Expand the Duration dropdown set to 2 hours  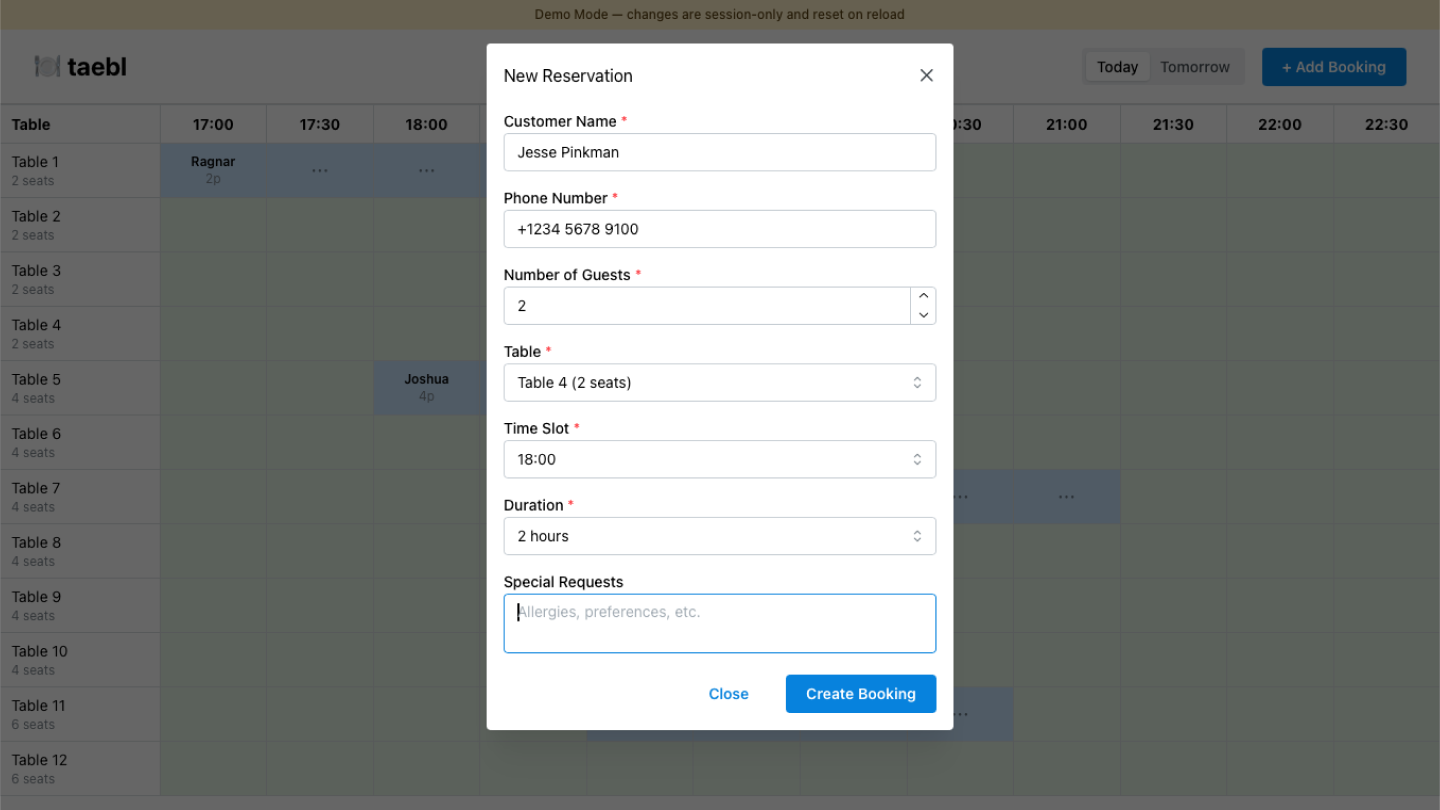719,536
